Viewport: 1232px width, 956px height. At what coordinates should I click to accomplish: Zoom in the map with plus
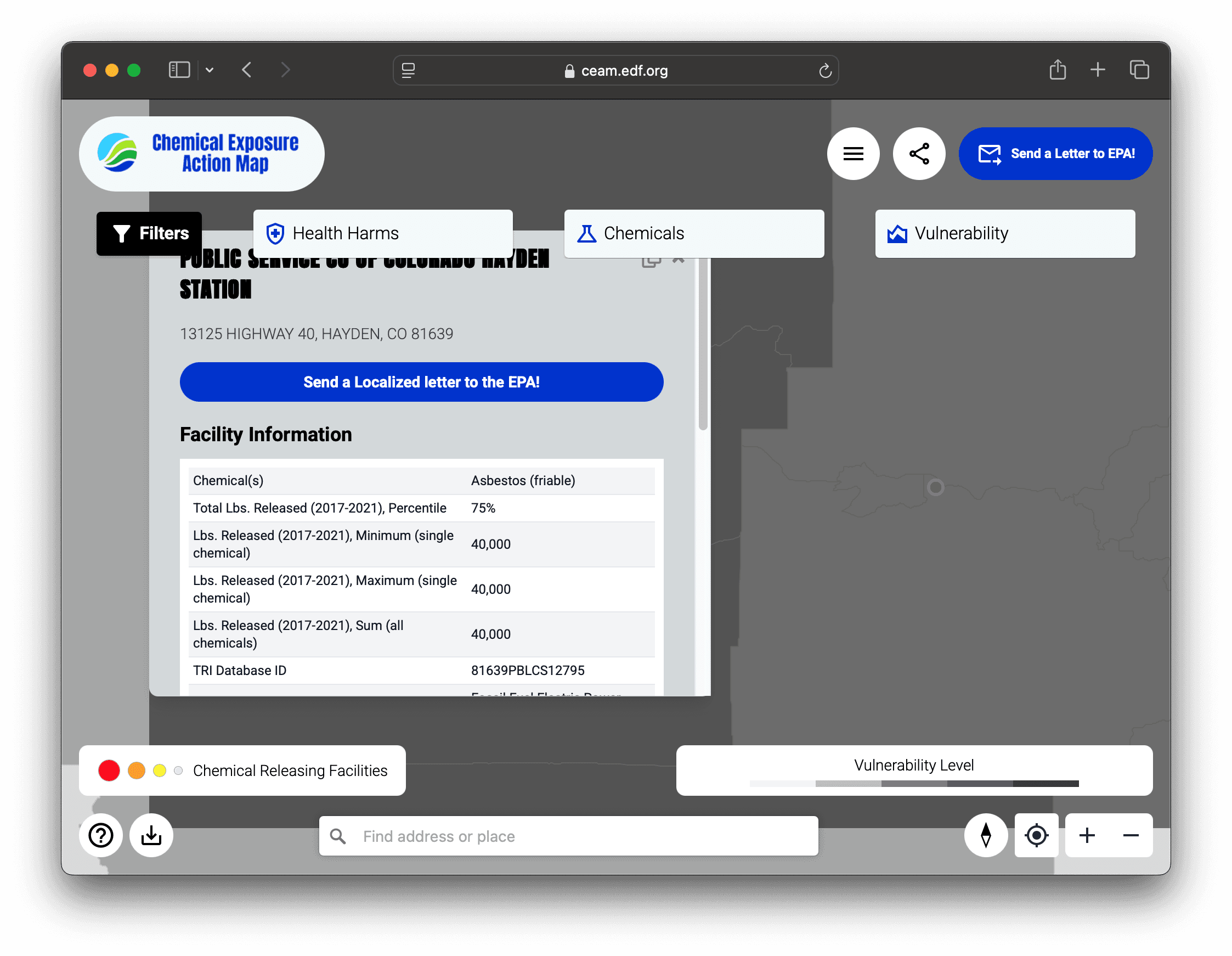pyautogui.click(x=1087, y=835)
